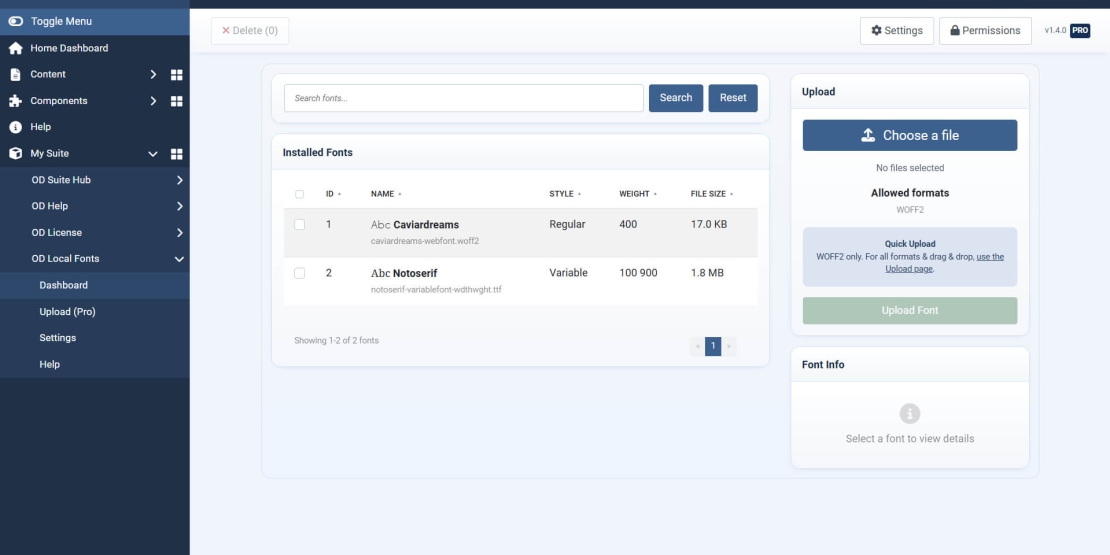Collapse OD Local Fonts chevron

[x=180, y=259]
